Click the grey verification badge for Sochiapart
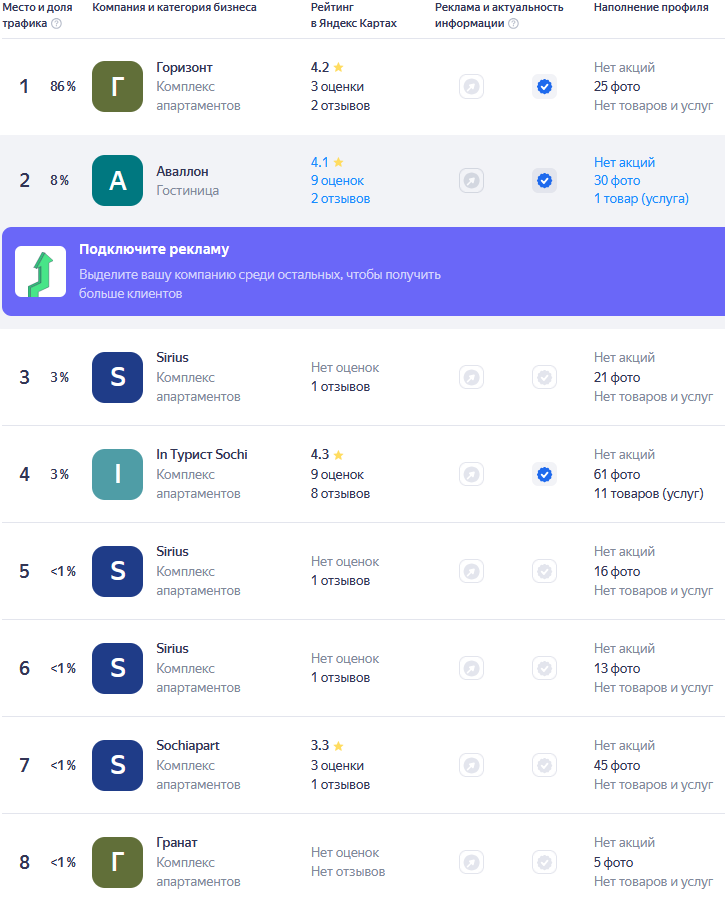 pyautogui.click(x=544, y=765)
